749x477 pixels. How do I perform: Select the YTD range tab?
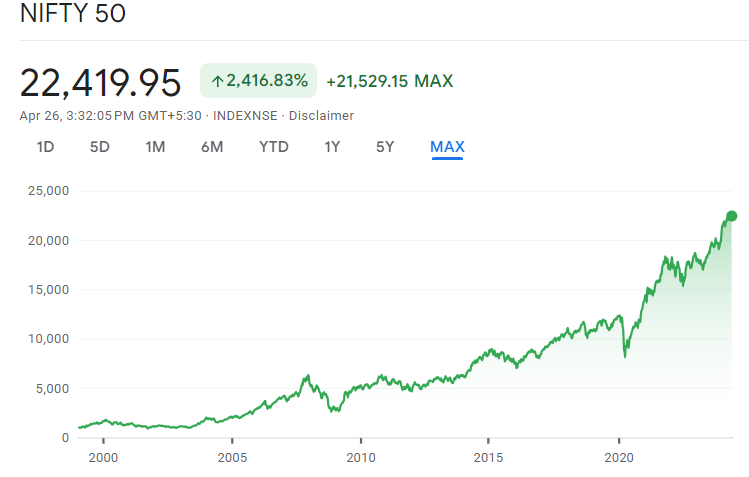pos(273,147)
